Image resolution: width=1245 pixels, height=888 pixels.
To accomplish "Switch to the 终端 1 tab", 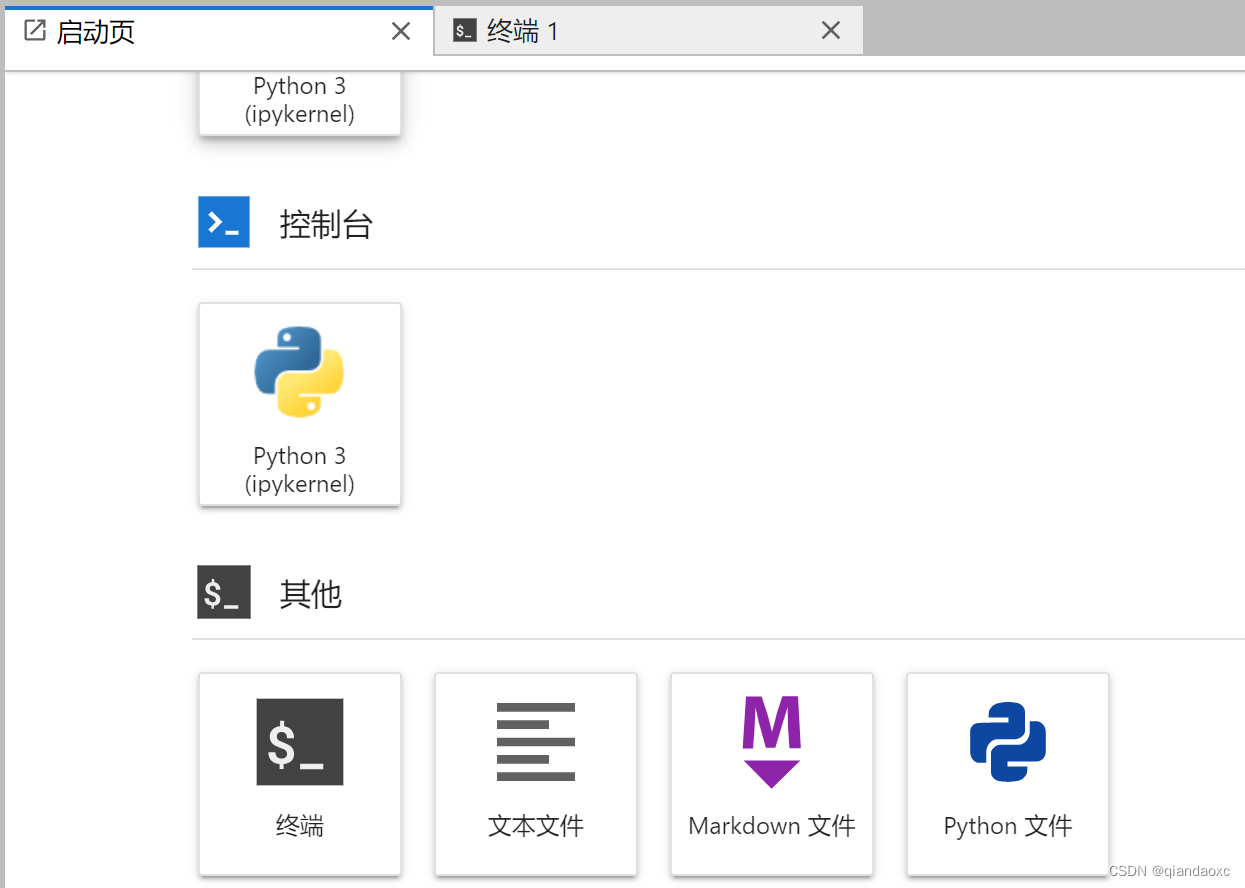I will (649, 31).
